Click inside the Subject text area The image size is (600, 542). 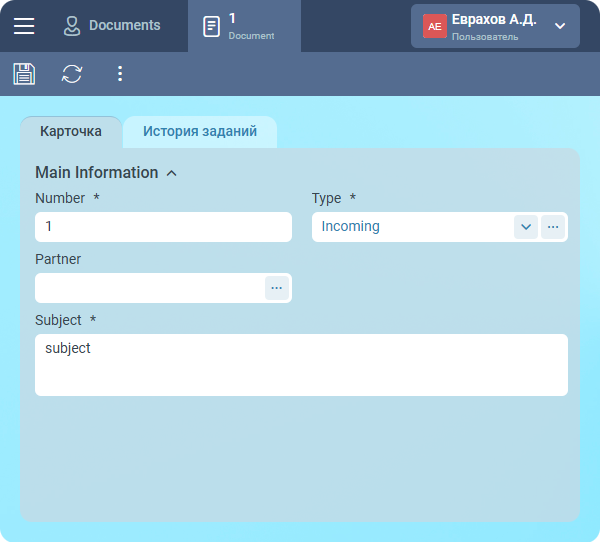pyautogui.click(x=301, y=365)
